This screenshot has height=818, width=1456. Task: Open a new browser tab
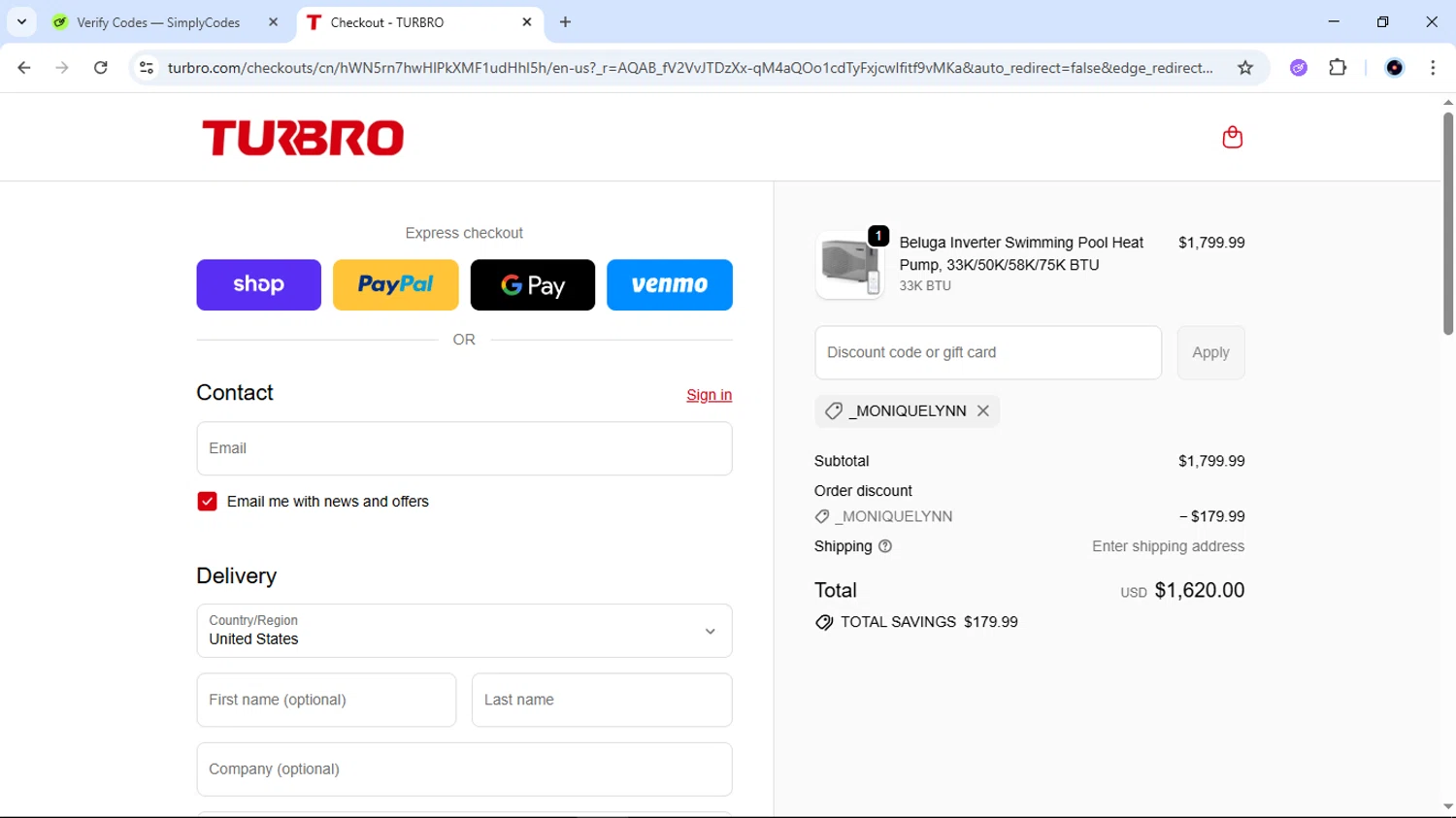coord(566,22)
